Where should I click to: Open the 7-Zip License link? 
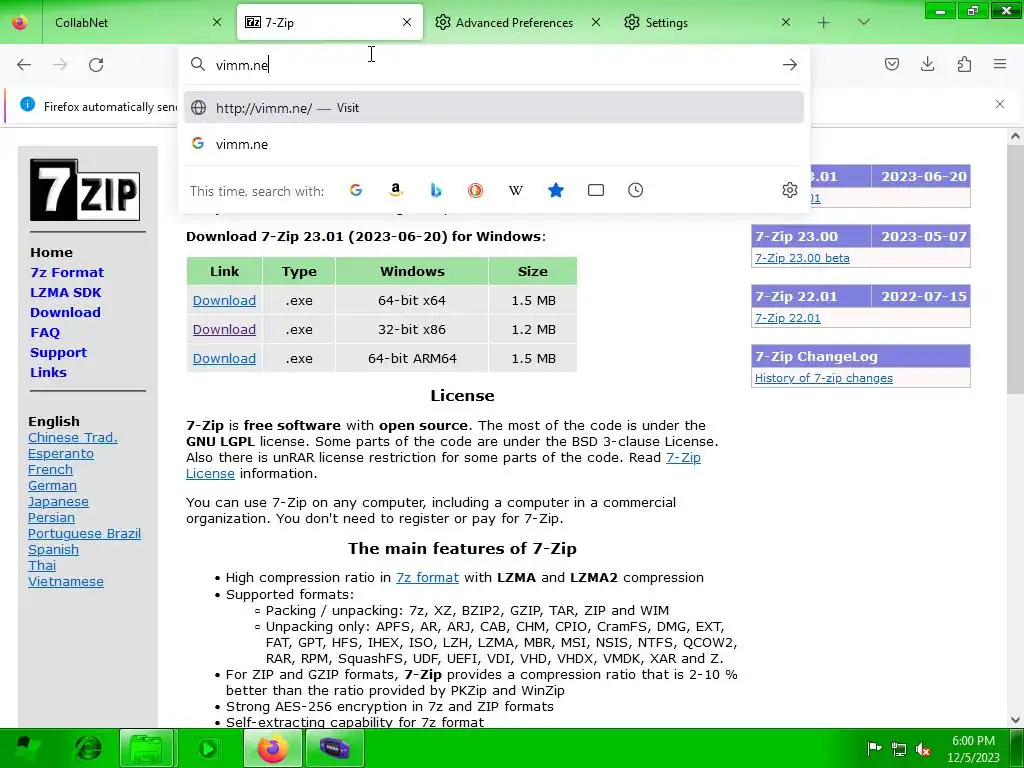683,457
